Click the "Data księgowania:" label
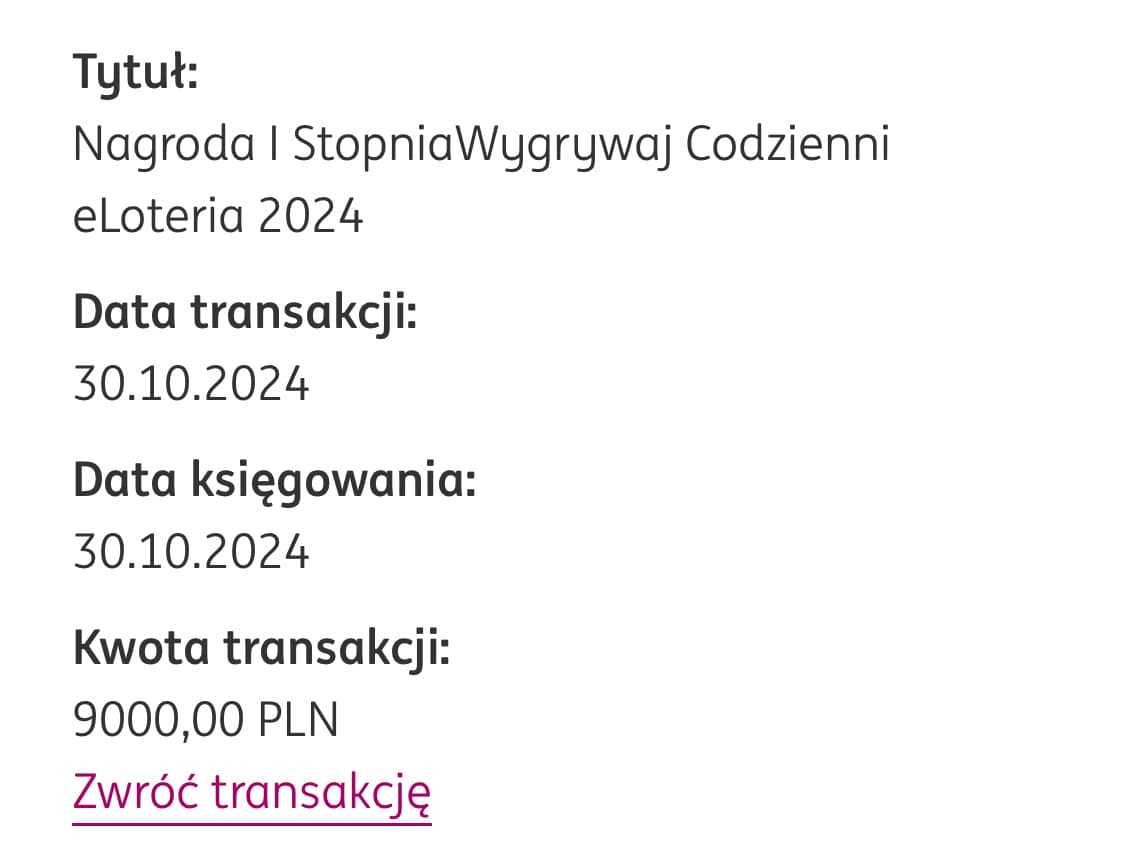Image resolution: width=1125 pixels, height=856 pixels. pos(274,482)
